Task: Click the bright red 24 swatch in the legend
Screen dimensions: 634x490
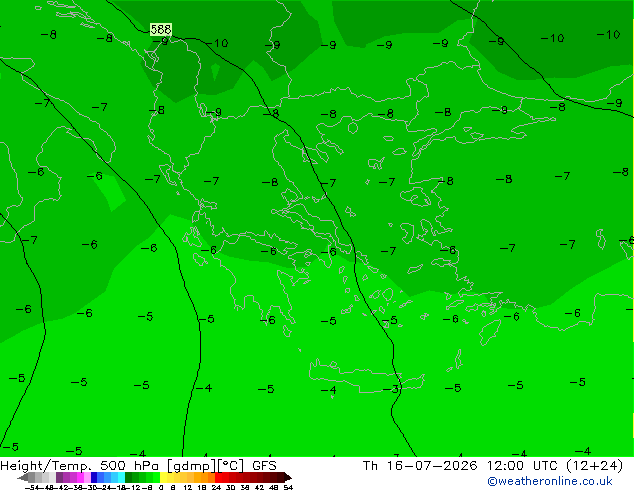Action: pyautogui.click(x=218, y=477)
